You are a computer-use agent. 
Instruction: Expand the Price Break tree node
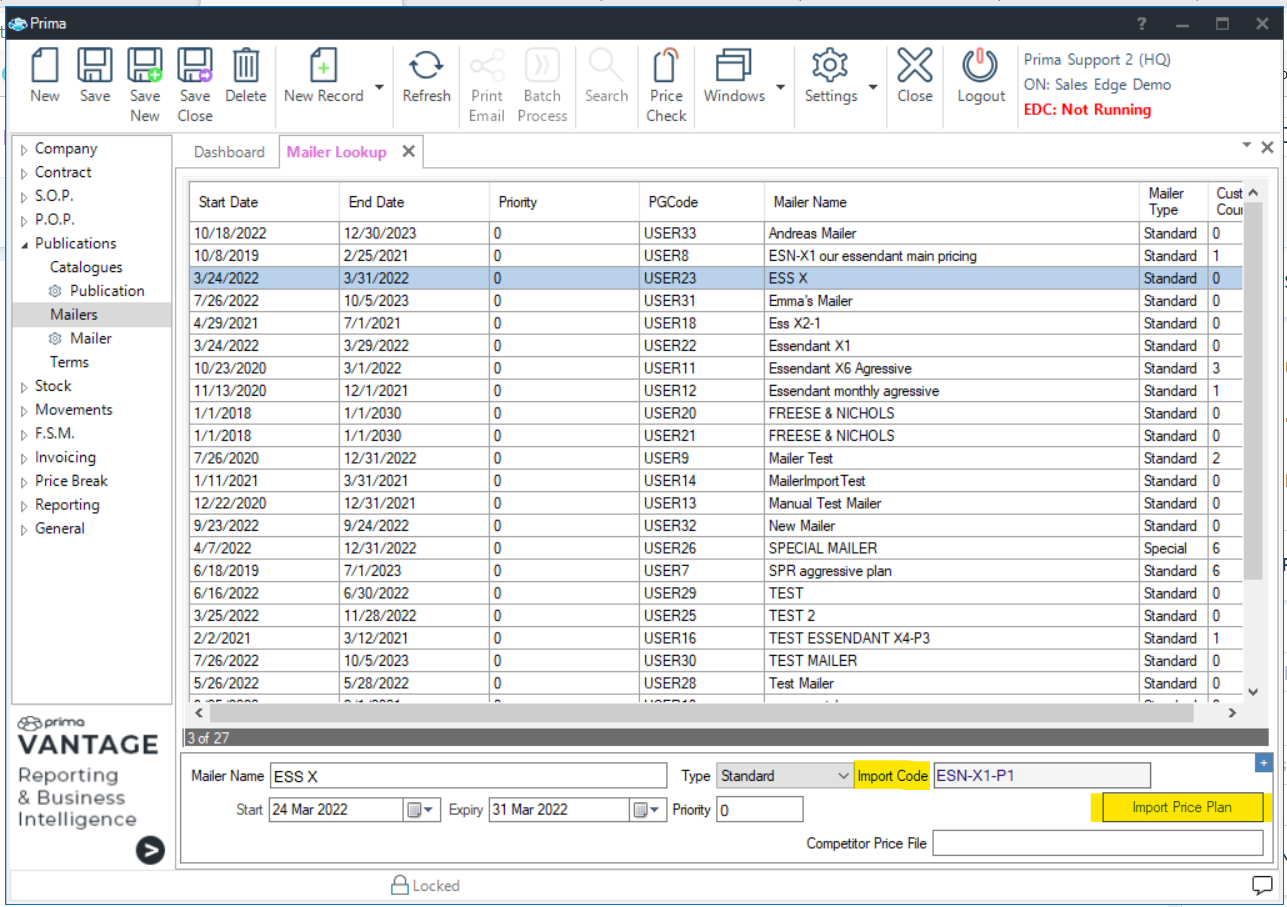24,482
